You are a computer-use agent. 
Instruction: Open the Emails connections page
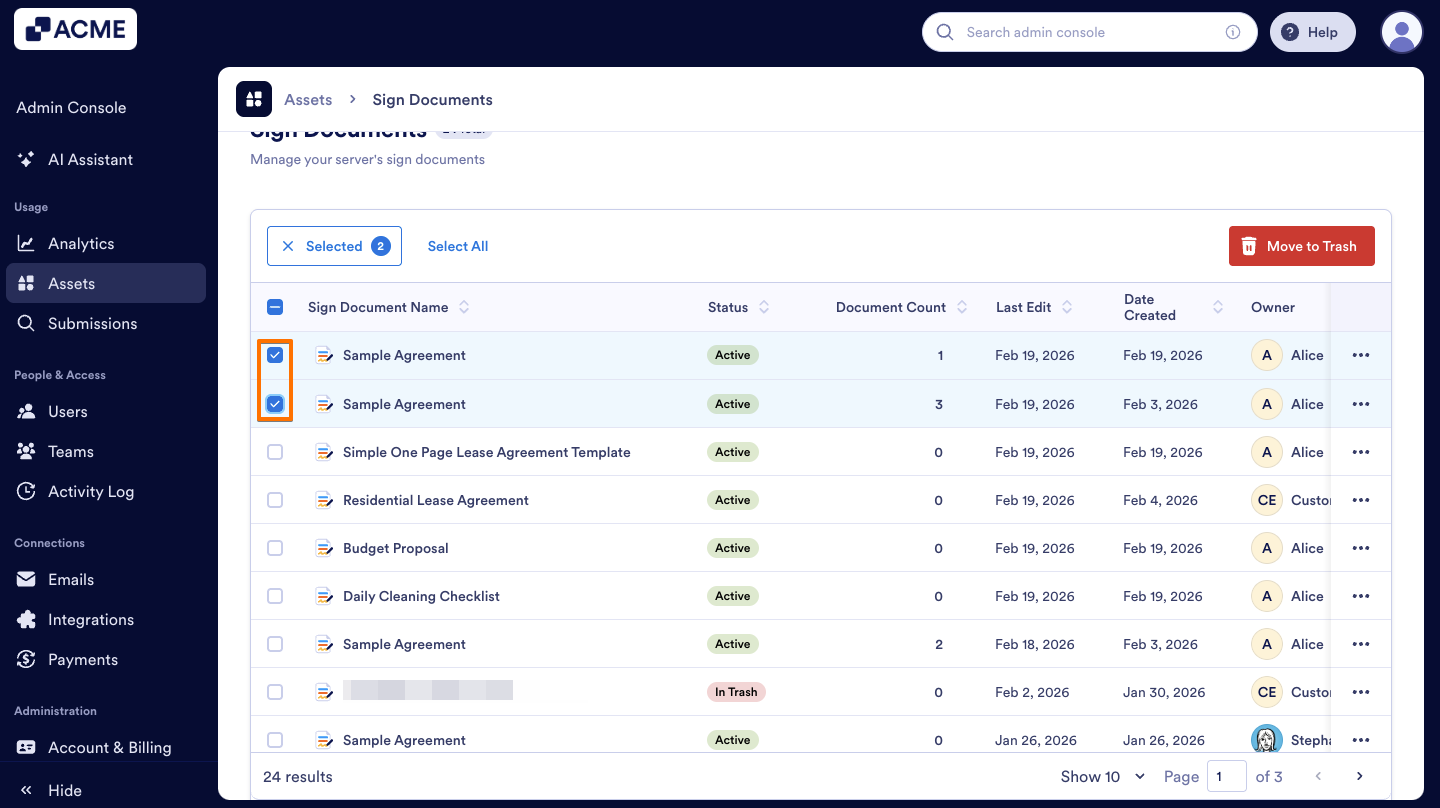tap(70, 579)
